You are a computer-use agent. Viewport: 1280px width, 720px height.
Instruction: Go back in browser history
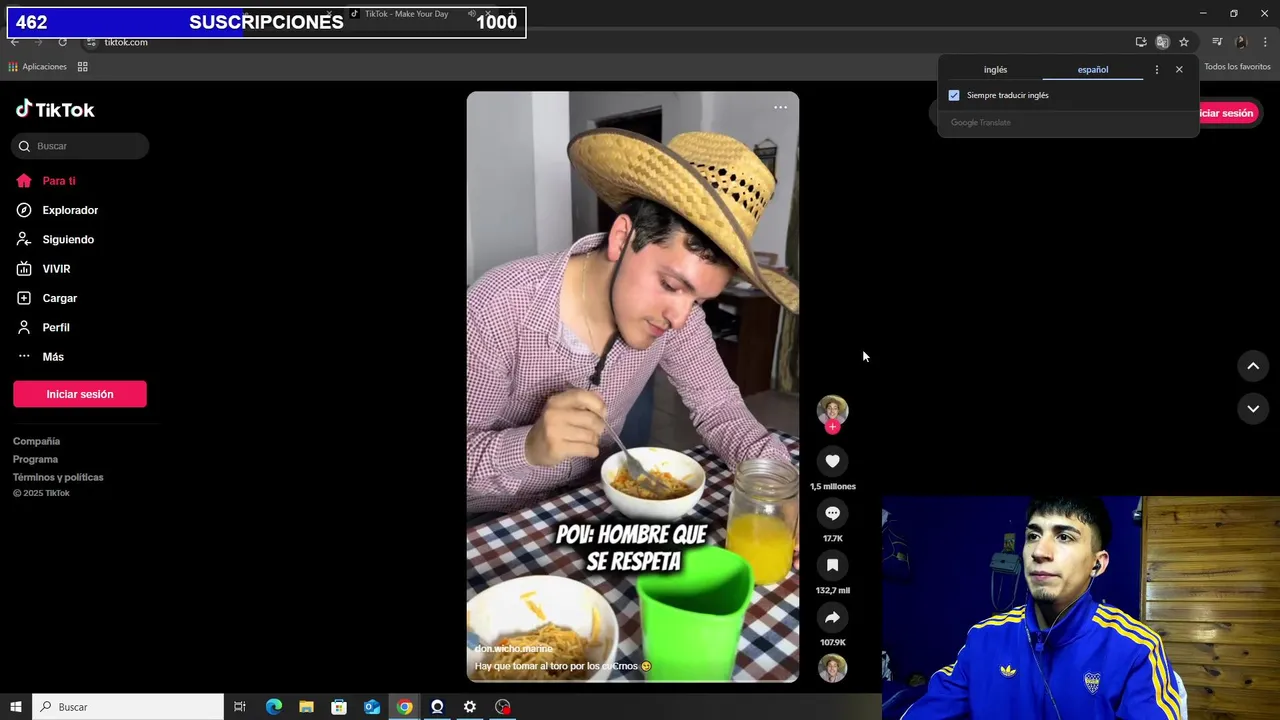pos(14,42)
